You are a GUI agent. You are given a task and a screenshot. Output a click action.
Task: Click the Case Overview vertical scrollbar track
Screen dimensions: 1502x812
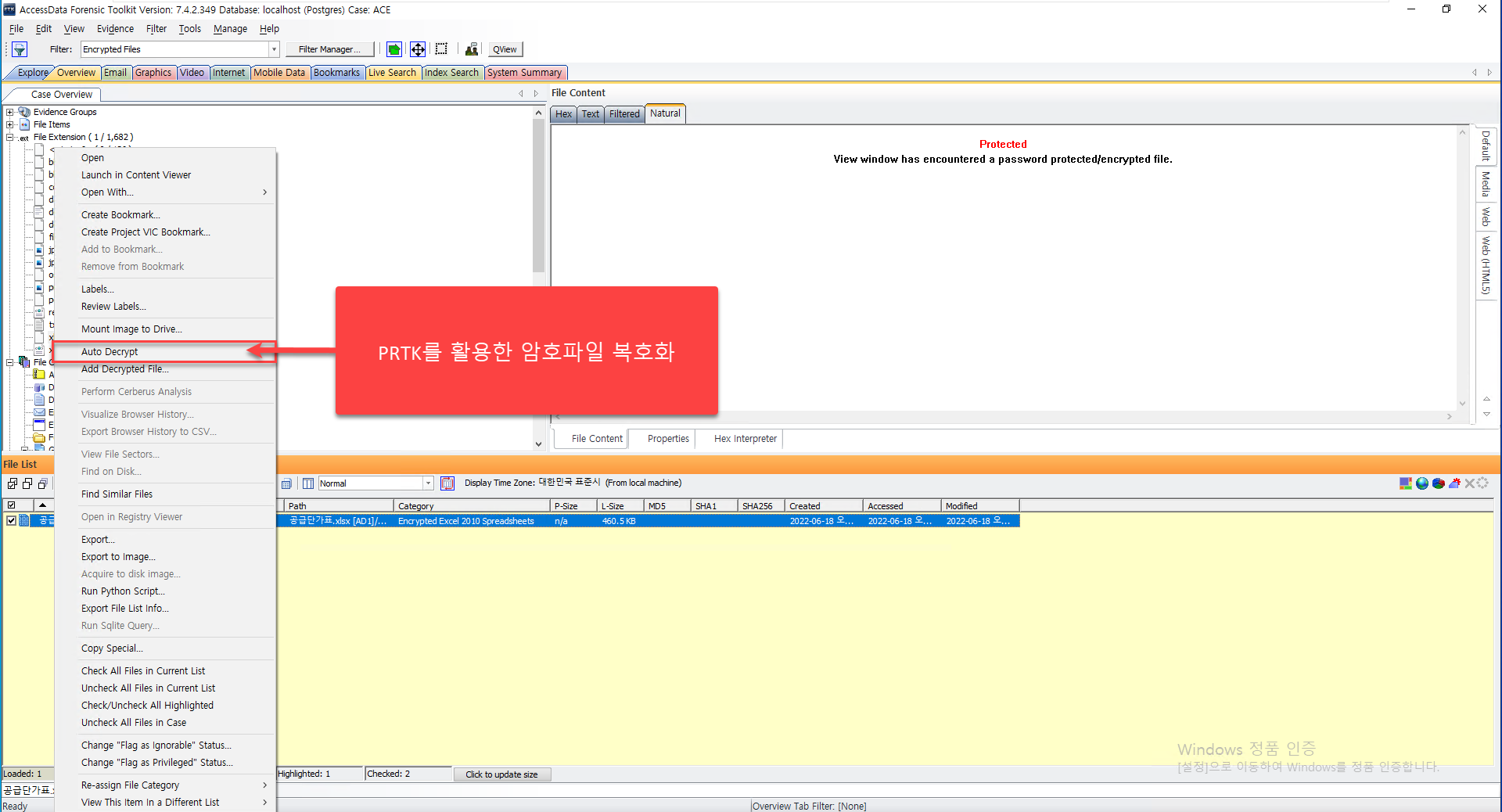coord(538,352)
